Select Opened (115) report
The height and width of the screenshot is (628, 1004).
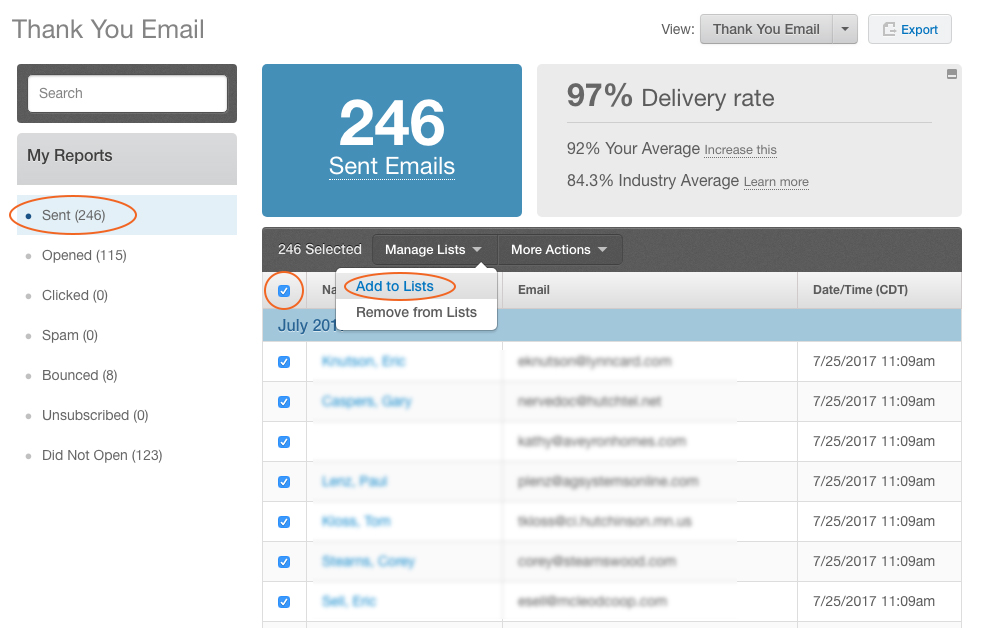click(x=84, y=255)
